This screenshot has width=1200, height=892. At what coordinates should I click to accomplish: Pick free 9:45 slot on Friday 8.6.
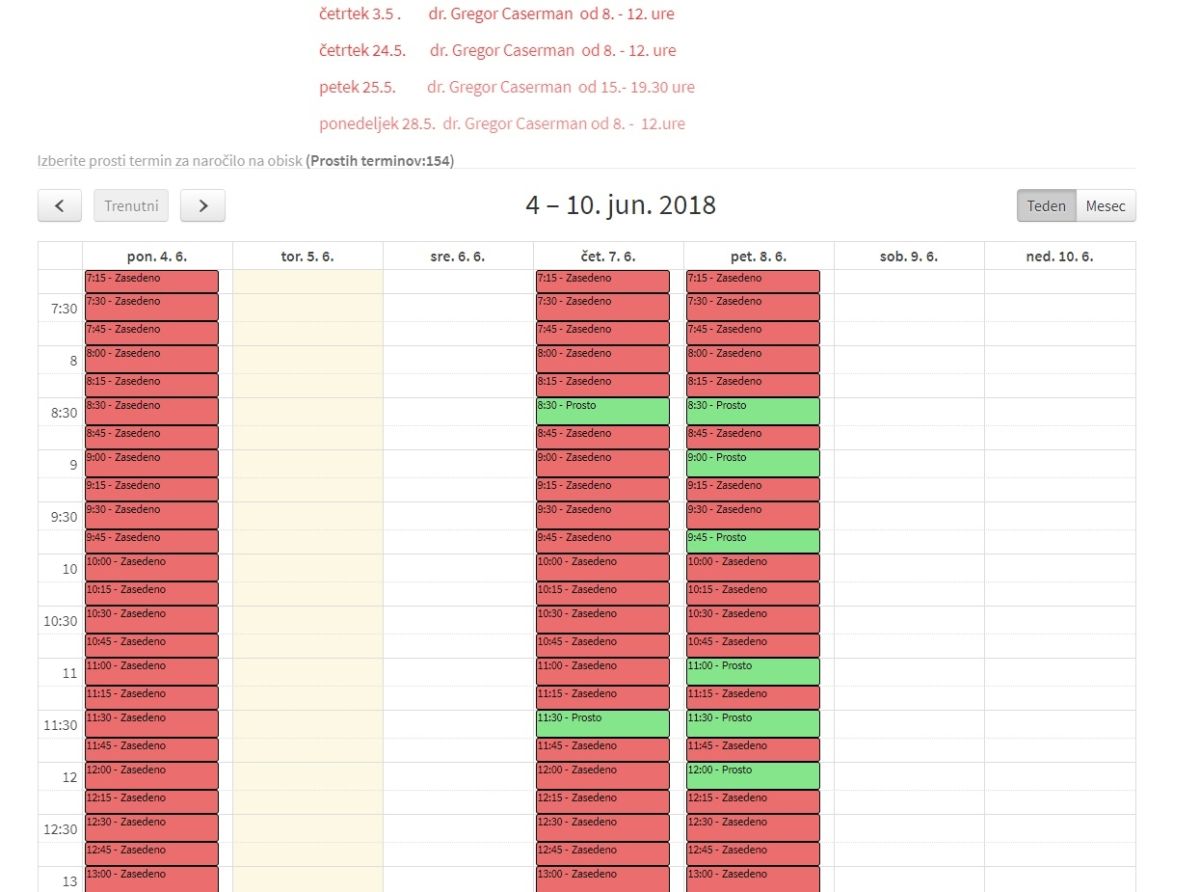click(x=752, y=541)
